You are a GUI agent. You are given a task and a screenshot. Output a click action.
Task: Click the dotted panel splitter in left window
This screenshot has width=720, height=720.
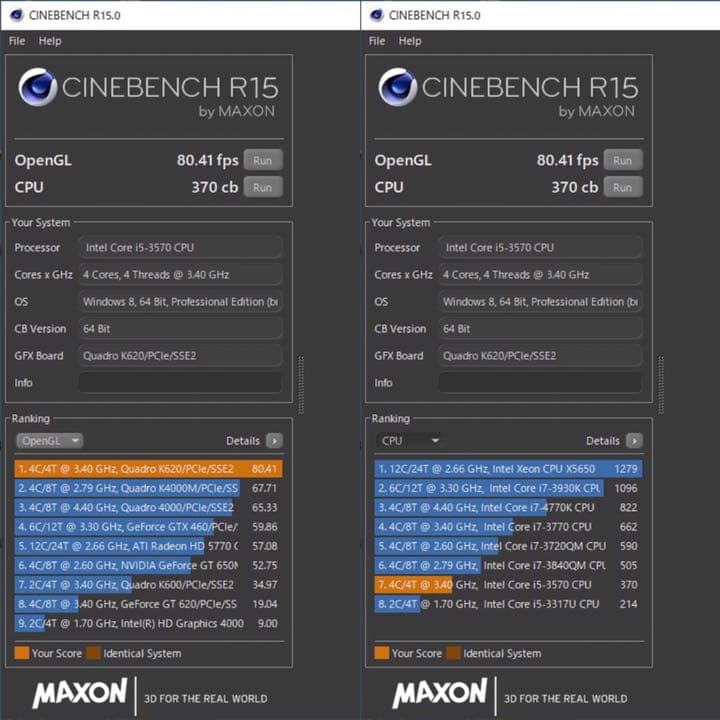(301, 384)
